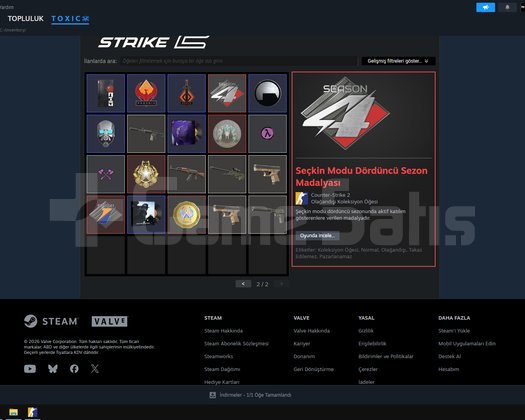Open the notifications bell icon
This screenshot has height=420, width=525.
click(507, 7)
